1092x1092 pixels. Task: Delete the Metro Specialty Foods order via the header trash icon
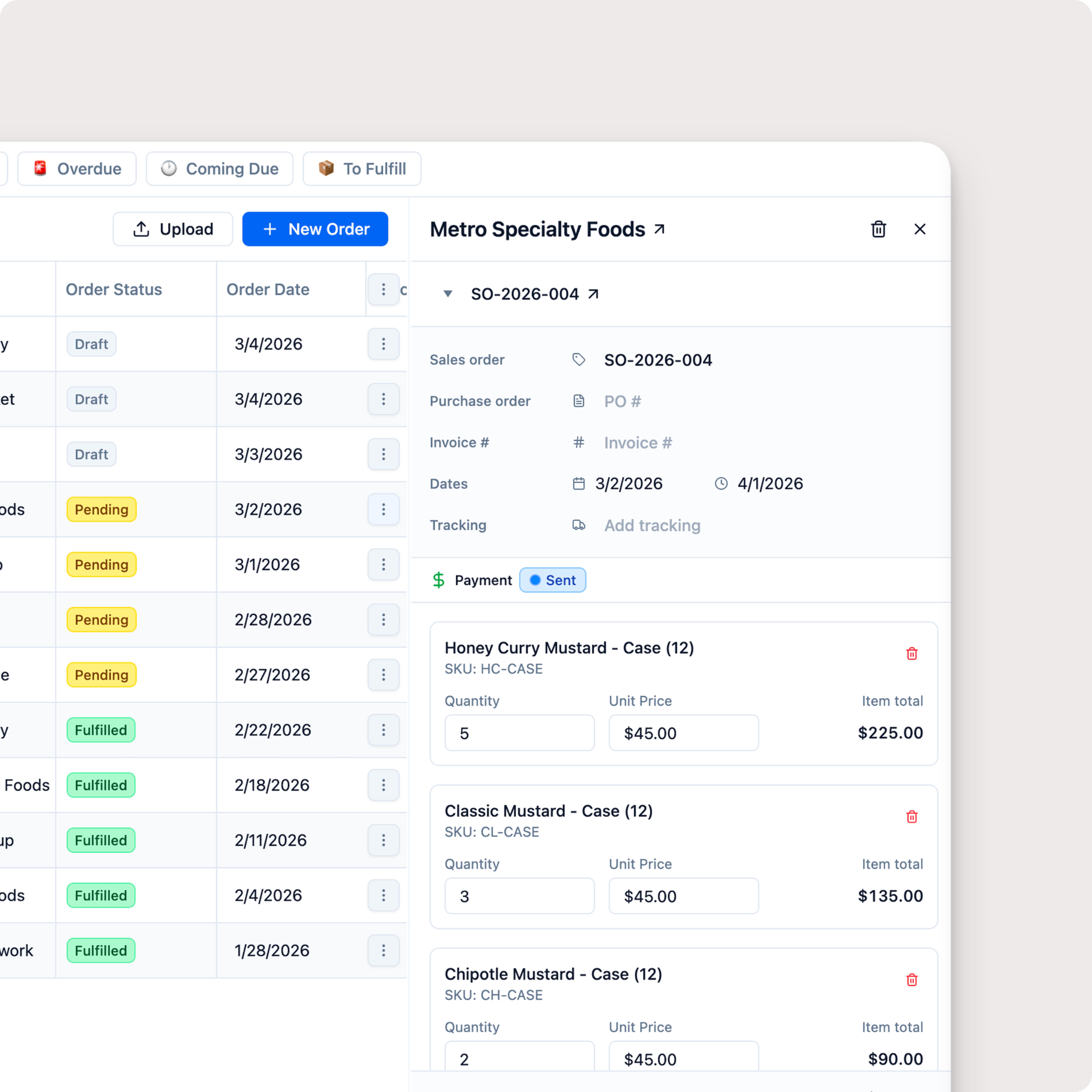coord(878,229)
